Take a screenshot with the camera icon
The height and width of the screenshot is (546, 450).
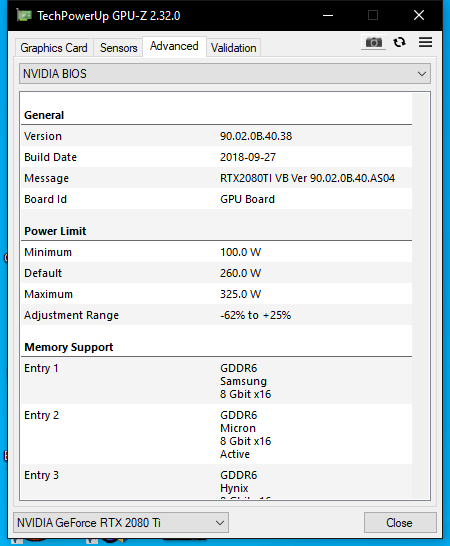coord(373,42)
